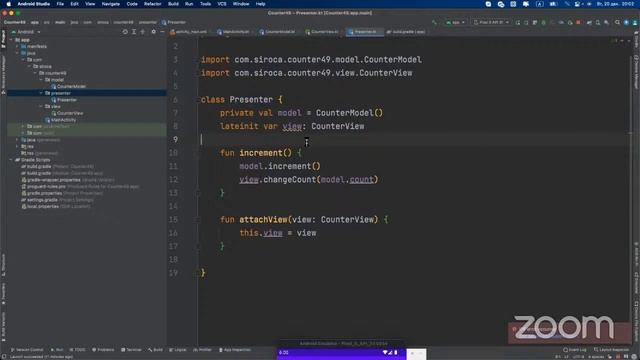
Task: Open the Tools menu
Action: click(x=205, y=4)
